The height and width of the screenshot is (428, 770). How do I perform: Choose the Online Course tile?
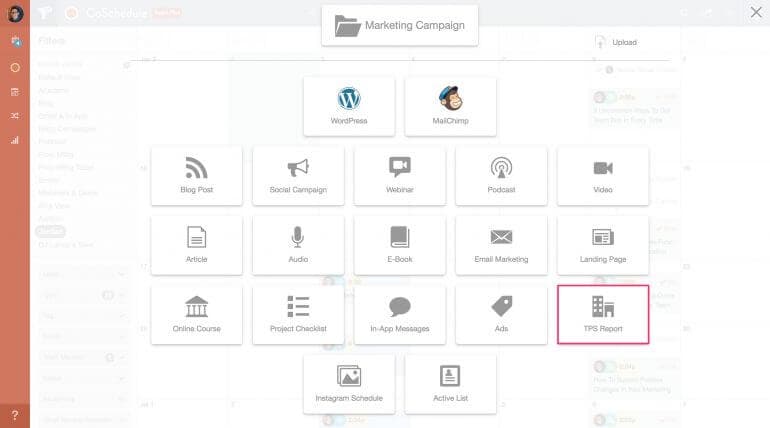[197, 314]
